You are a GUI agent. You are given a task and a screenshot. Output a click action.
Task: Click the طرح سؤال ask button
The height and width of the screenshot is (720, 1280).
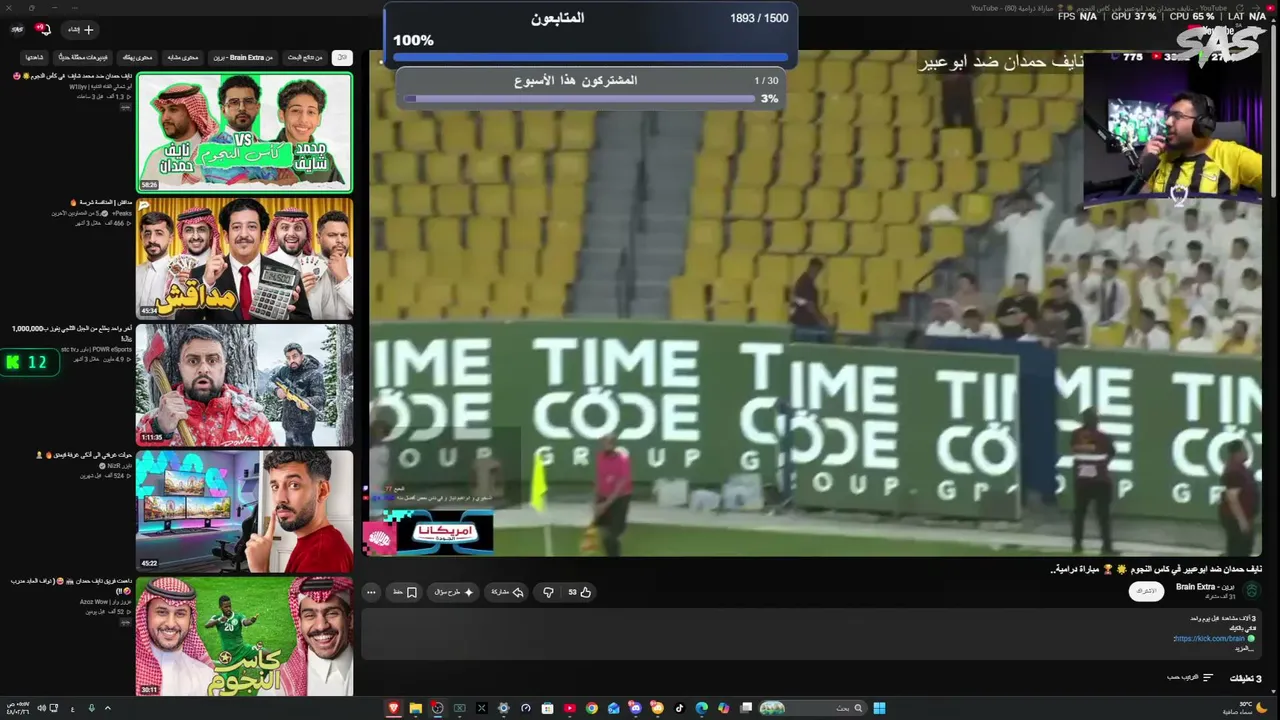point(453,592)
